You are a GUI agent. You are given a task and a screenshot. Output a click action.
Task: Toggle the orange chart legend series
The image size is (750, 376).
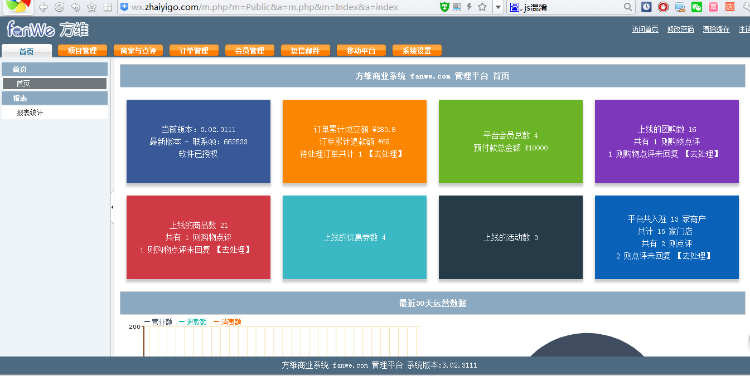[x=228, y=322]
